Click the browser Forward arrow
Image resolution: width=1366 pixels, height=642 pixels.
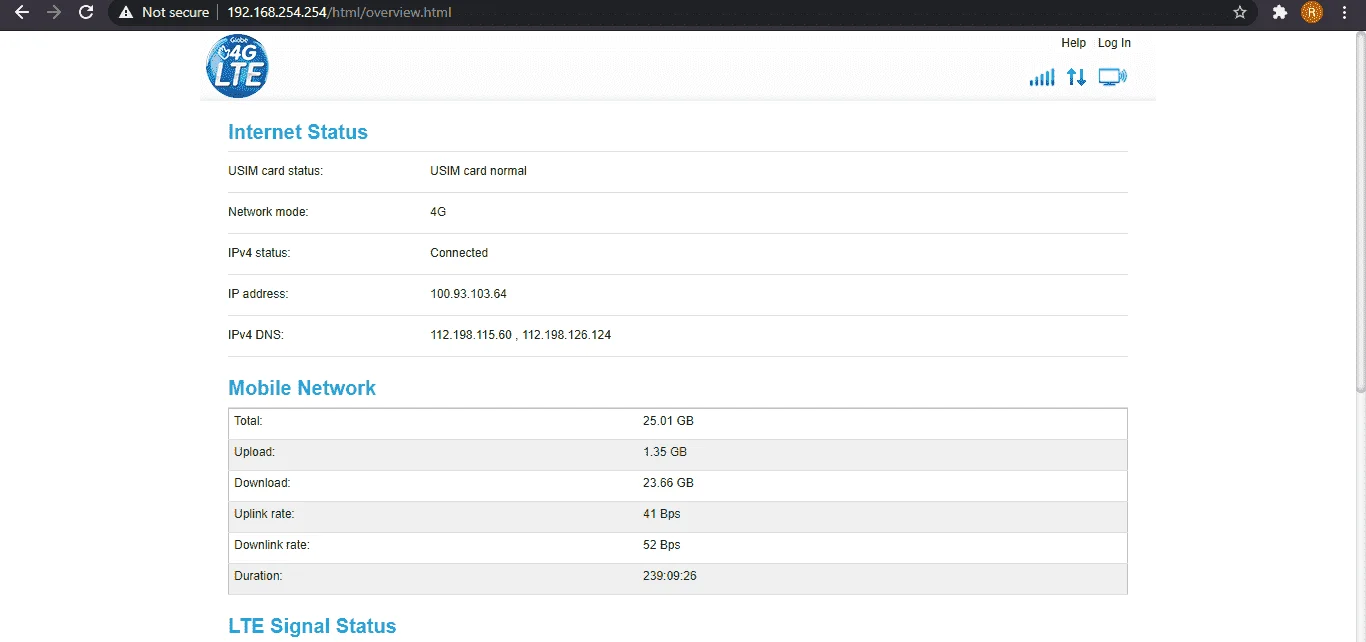54,13
